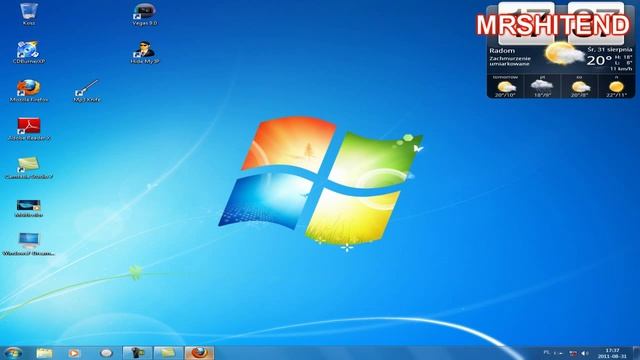Screen dimensions: 640x360
Task: Switch to the camera application taskbar button
Action: pos(137,353)
